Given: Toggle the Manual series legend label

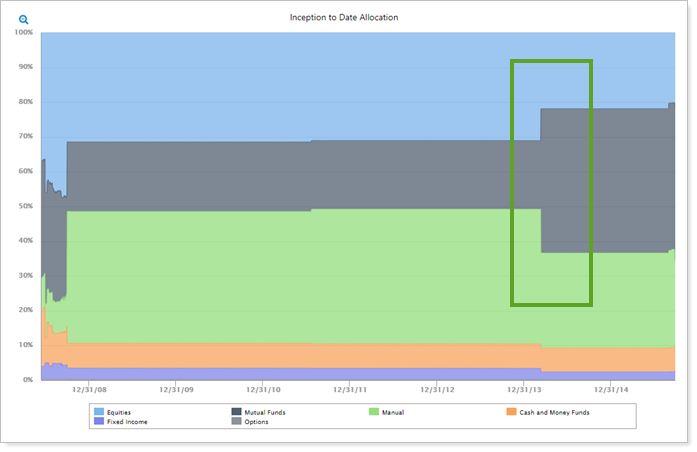Looking at the screenshot, I should [393, 412].
